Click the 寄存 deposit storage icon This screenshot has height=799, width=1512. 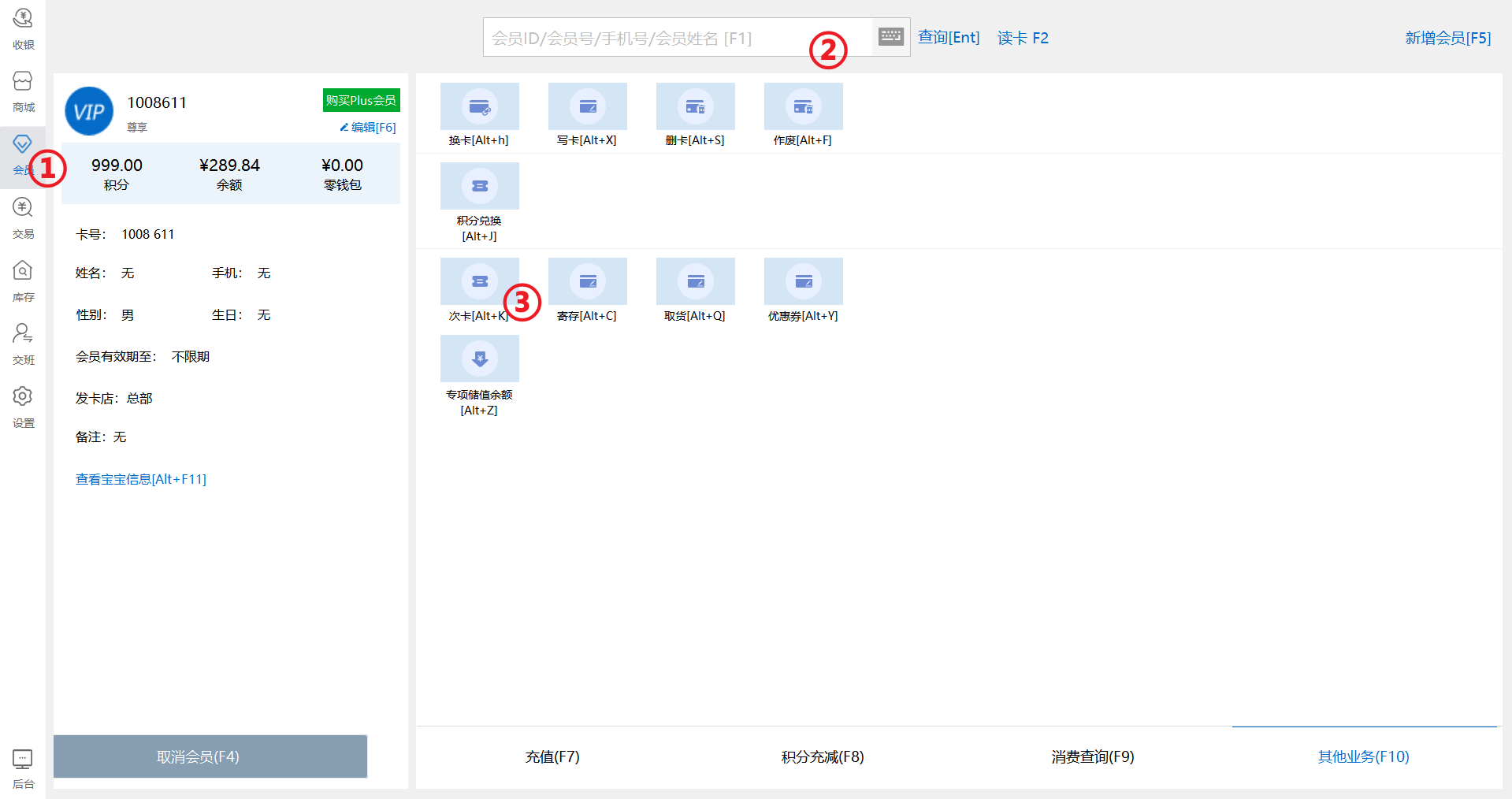tap(587, 282)
